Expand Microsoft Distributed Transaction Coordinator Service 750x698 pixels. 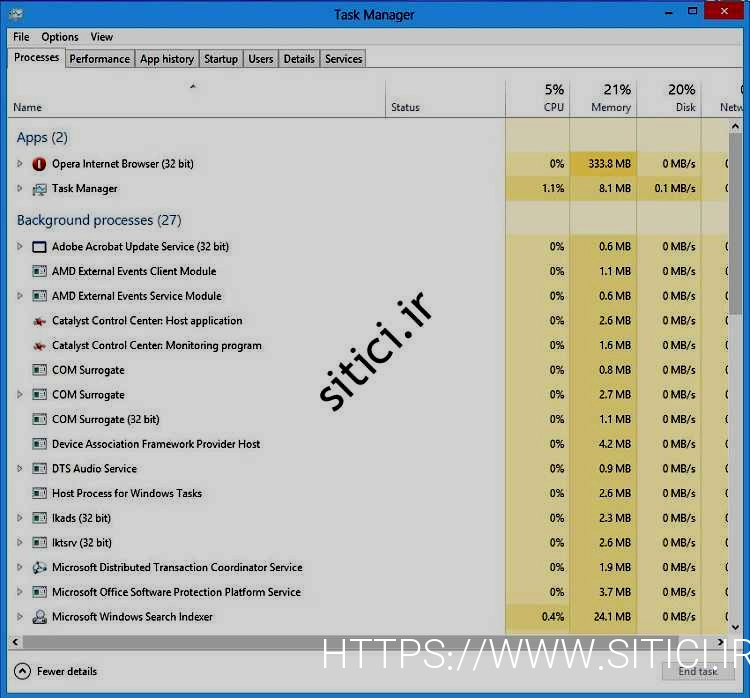[x=20, y=567]
